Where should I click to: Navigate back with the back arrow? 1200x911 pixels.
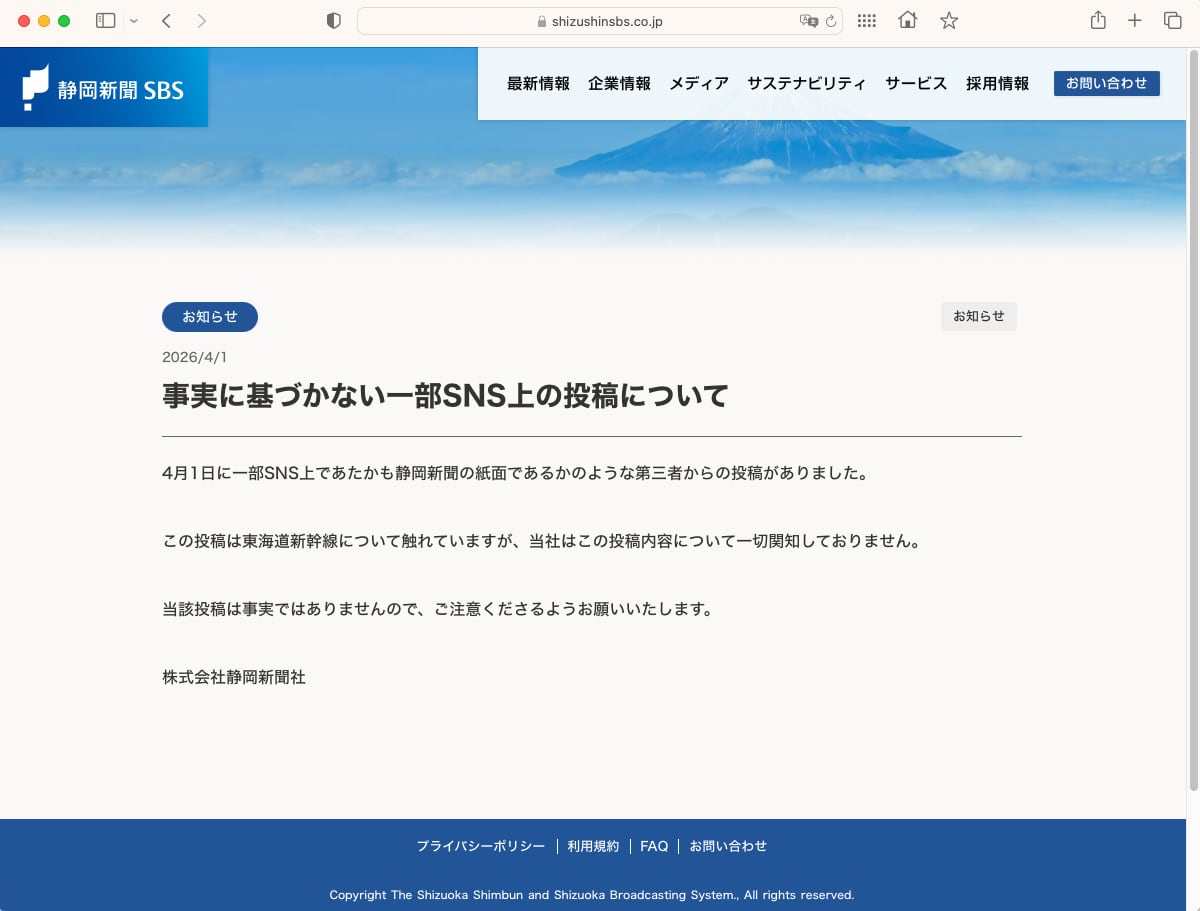166,19
